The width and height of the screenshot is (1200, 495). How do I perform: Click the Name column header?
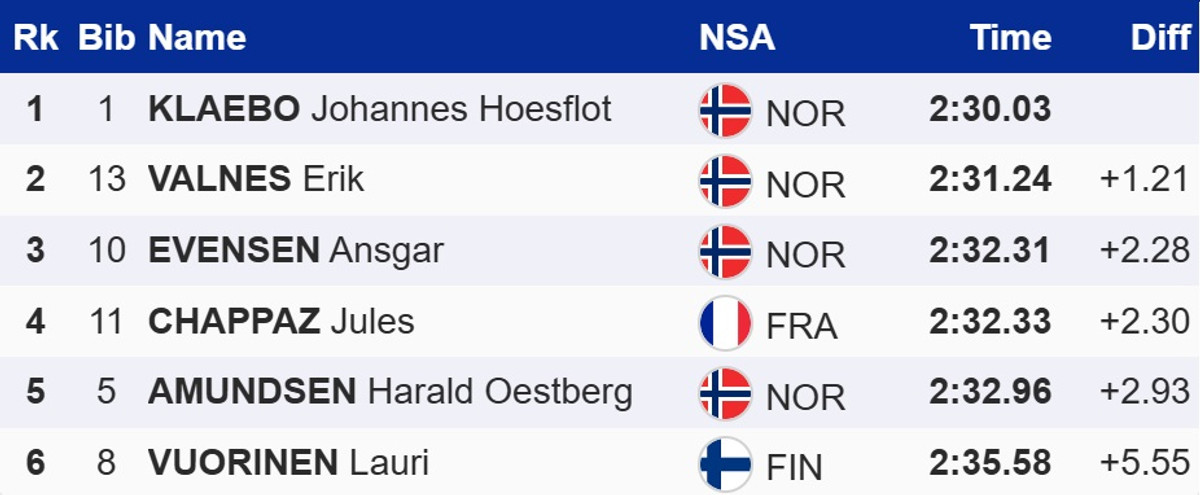click(x=197, y=38)
